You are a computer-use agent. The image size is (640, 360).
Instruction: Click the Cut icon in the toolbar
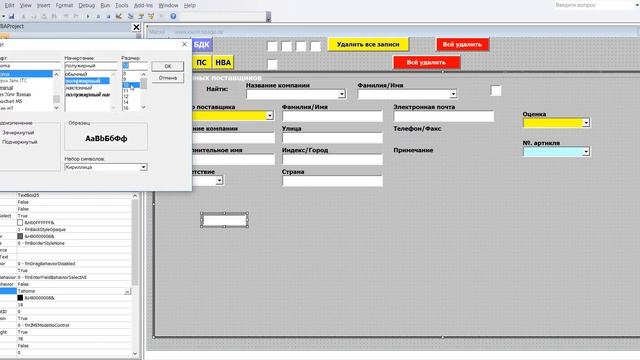[x=23, y=16]
